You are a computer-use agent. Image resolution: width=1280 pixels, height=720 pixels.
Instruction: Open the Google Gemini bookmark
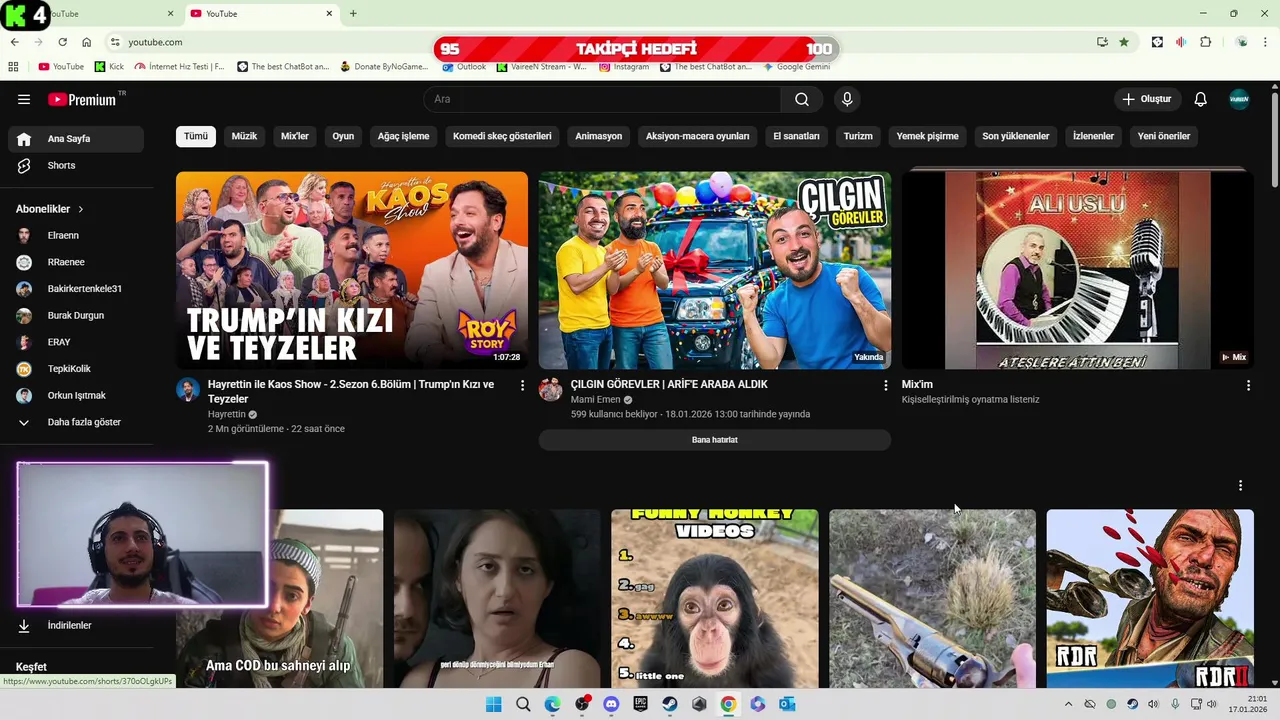point(796,67)
